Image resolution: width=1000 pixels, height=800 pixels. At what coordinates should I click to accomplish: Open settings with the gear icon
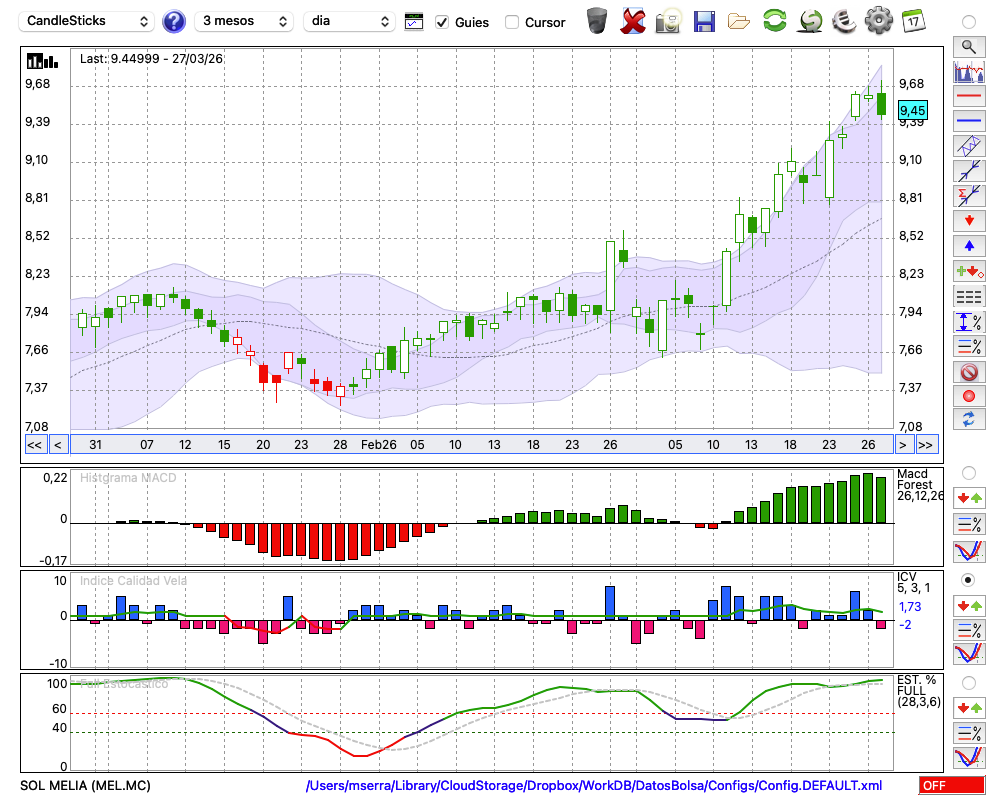click(878, 21)
